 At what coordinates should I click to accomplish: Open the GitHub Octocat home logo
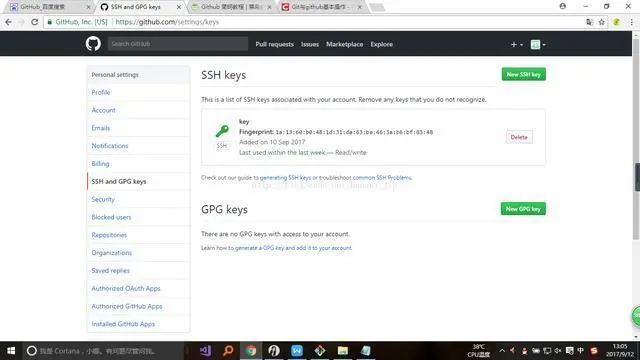point(93,44)
